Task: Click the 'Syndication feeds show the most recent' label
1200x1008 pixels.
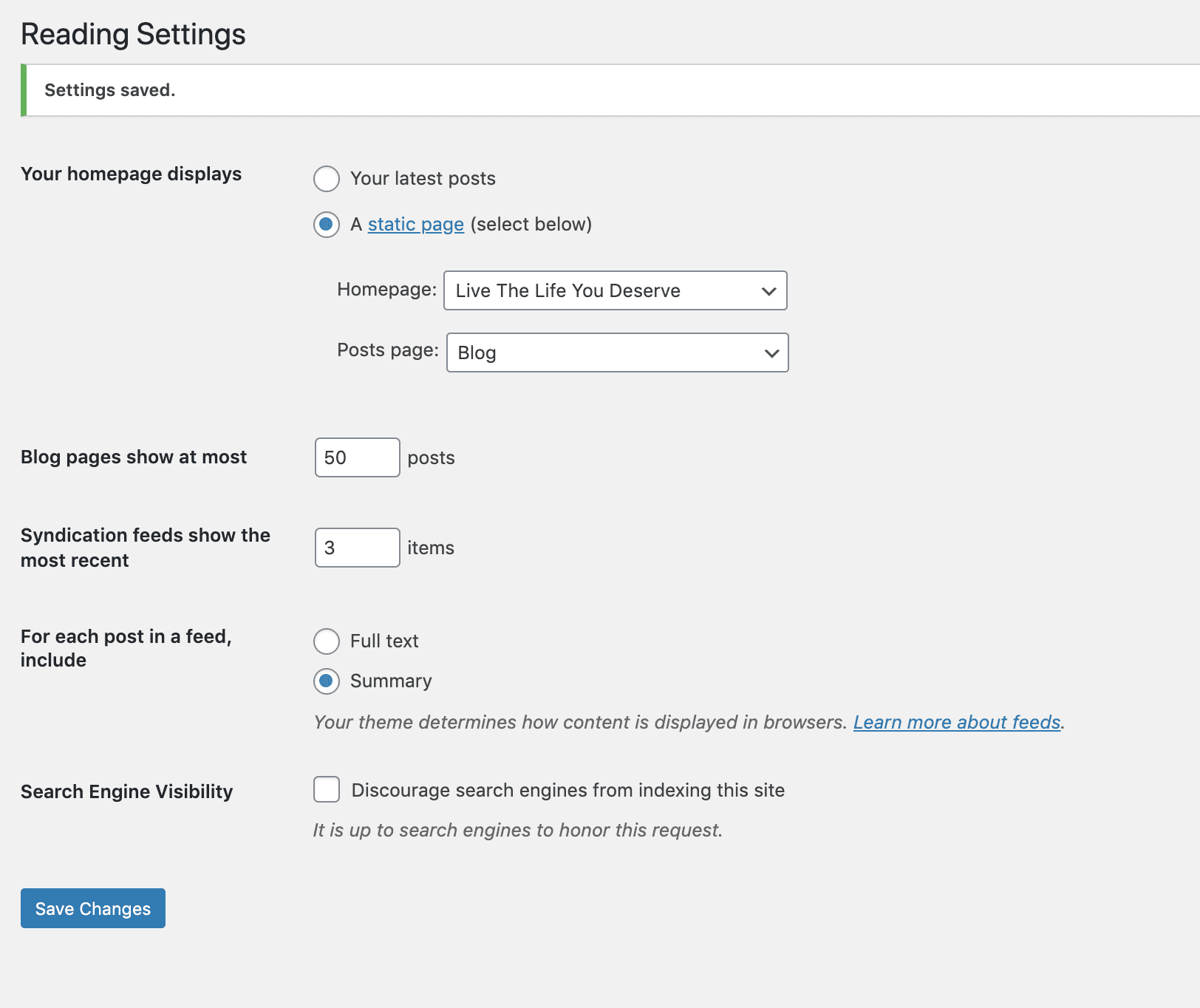Action: [146, 548]
